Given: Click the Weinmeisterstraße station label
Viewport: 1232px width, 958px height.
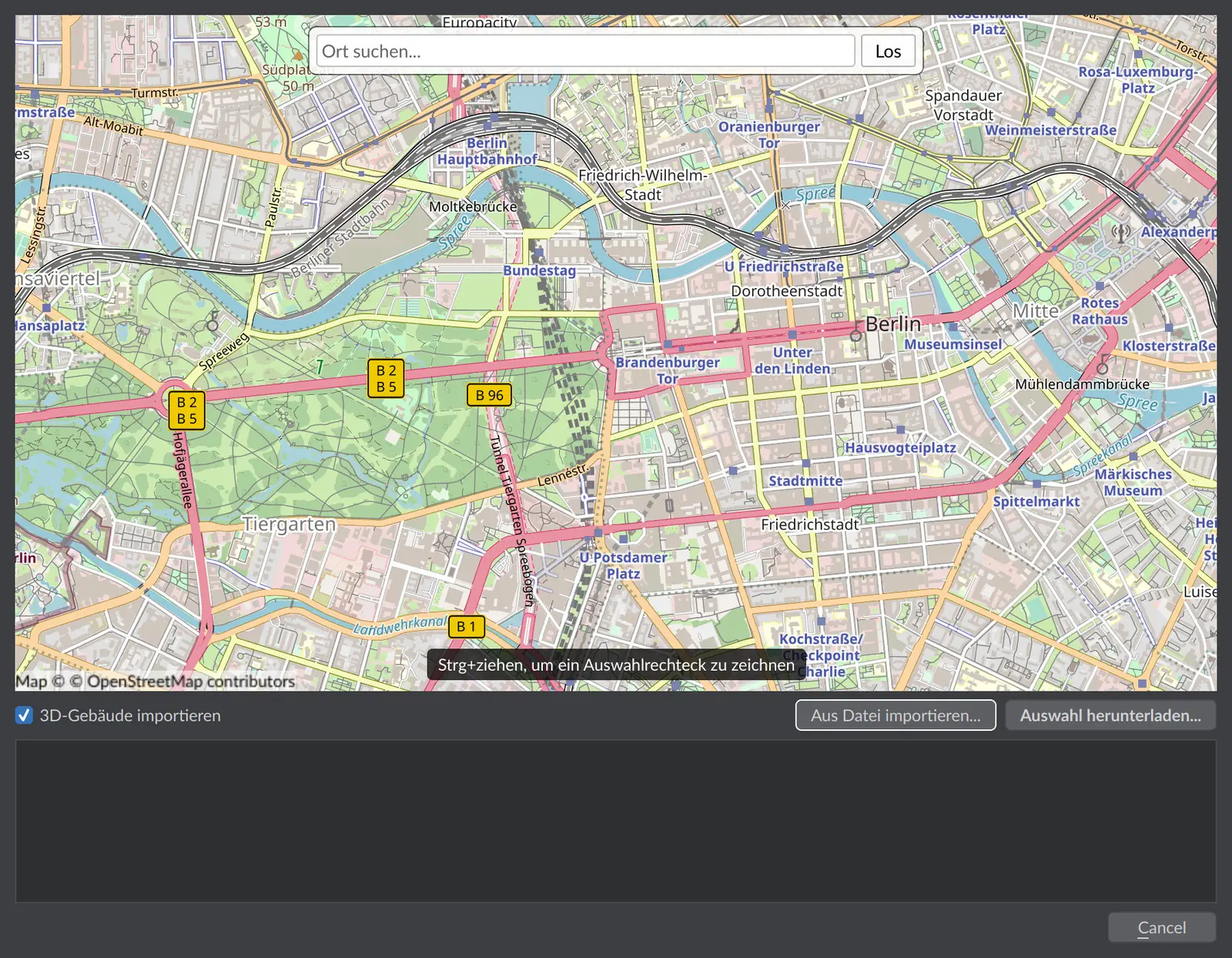Looking at the screenshot, I should coord(1050,130).
